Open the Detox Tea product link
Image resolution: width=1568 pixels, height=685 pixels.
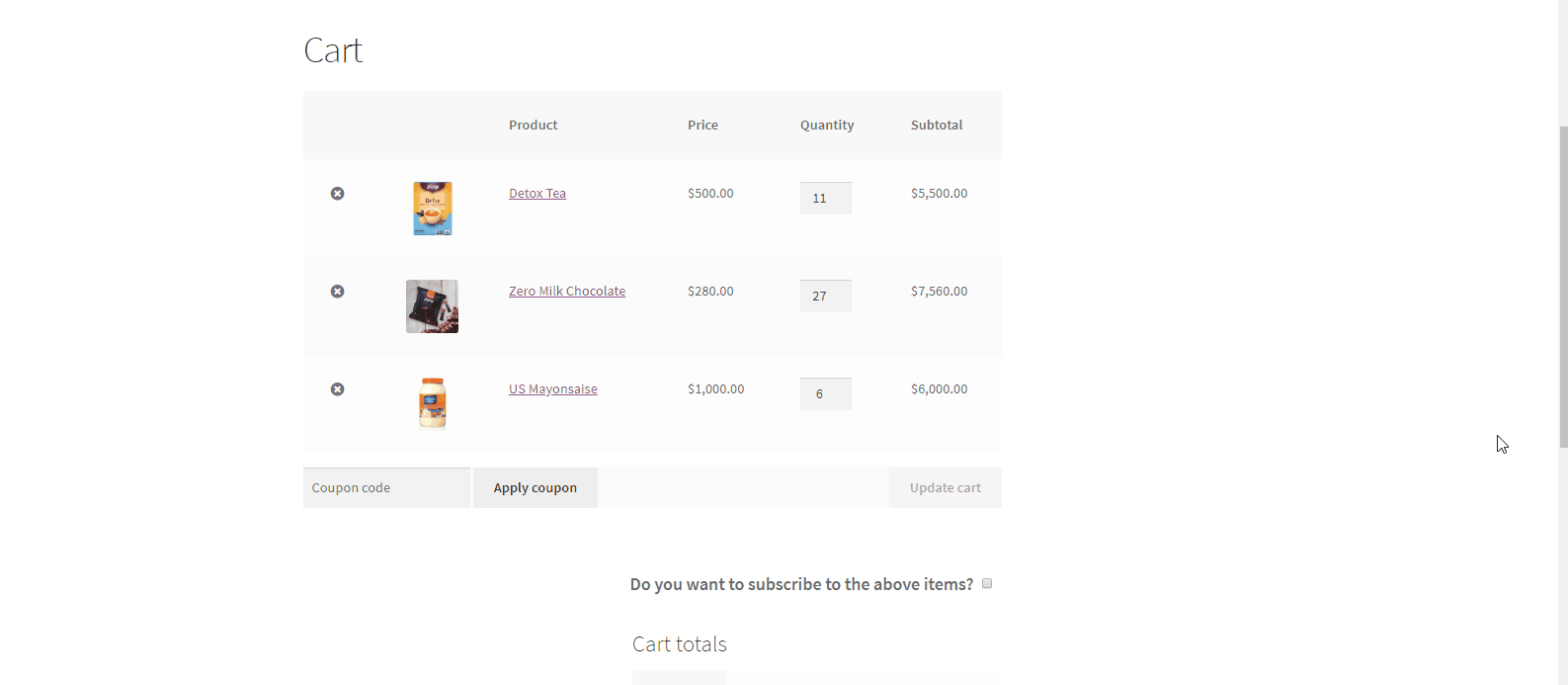536,194
